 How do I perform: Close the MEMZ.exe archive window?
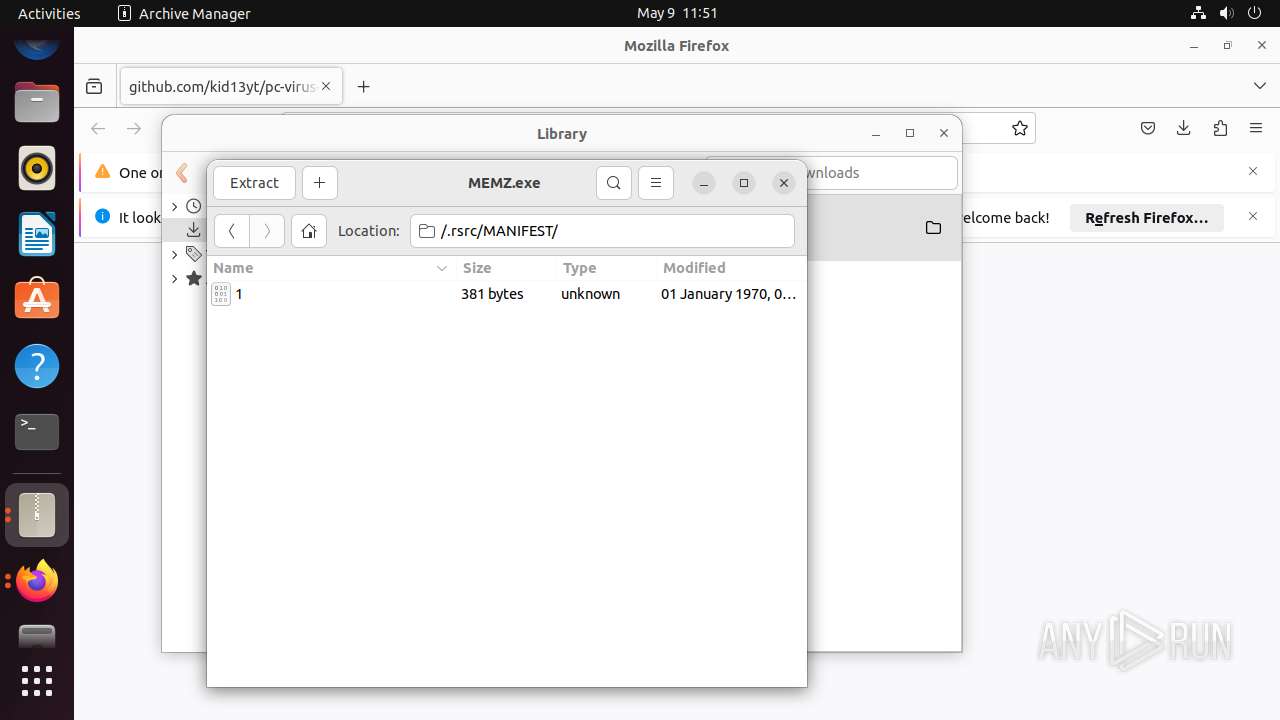[784, 183]
